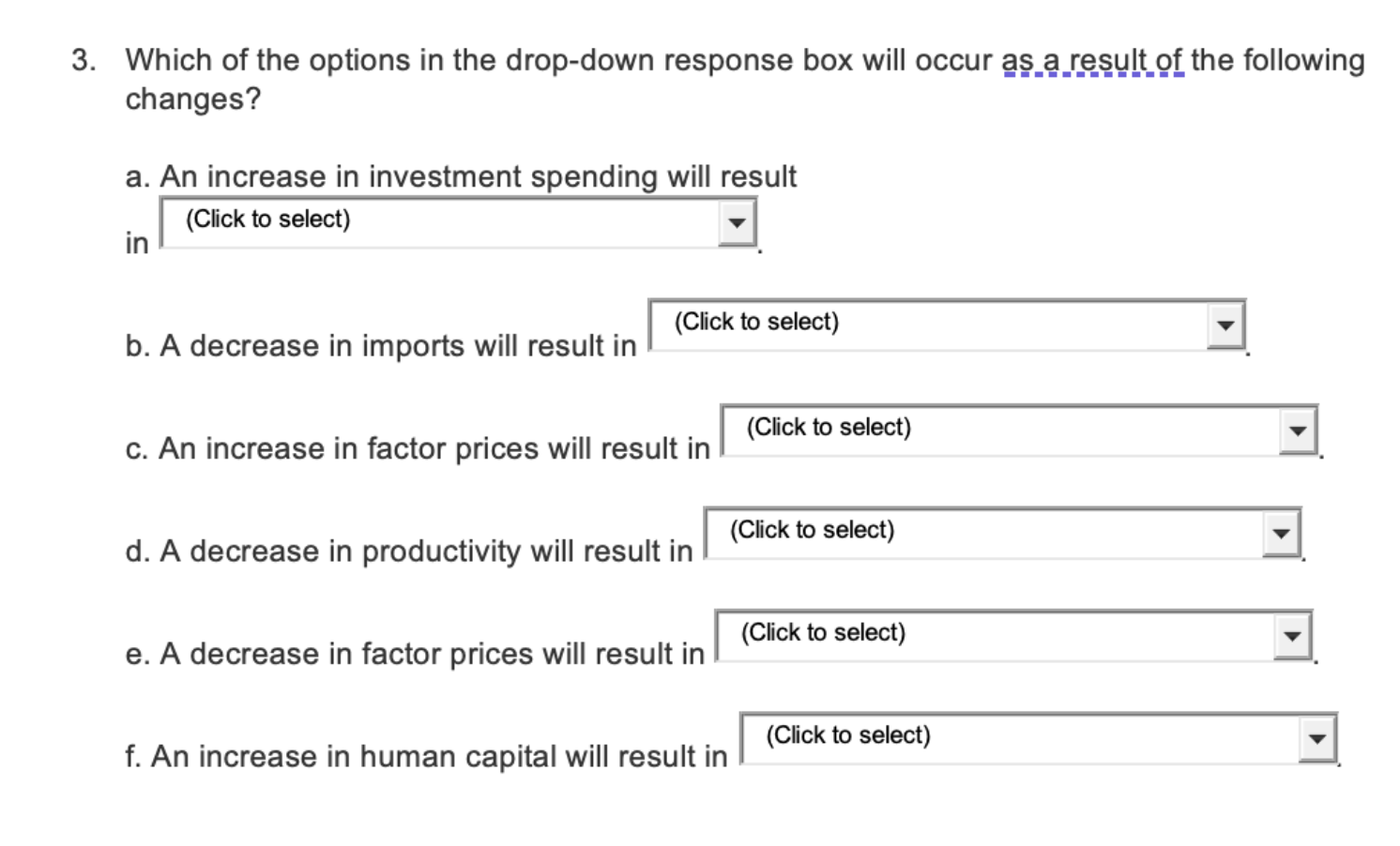Click the dropdown arrow beside imports question

coord(1225,325)
